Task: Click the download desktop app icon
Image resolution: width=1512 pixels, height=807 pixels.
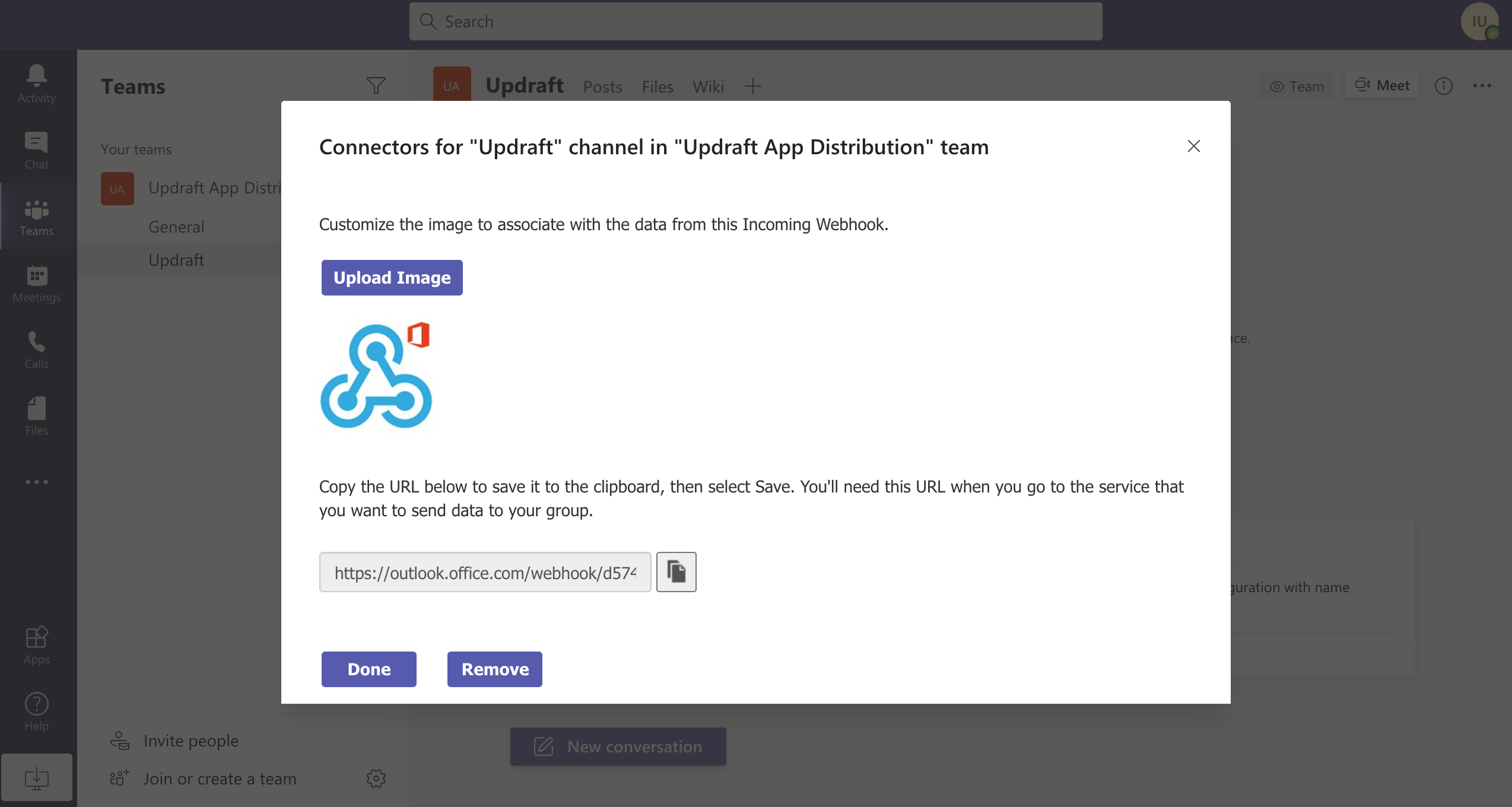Action: 37,777
